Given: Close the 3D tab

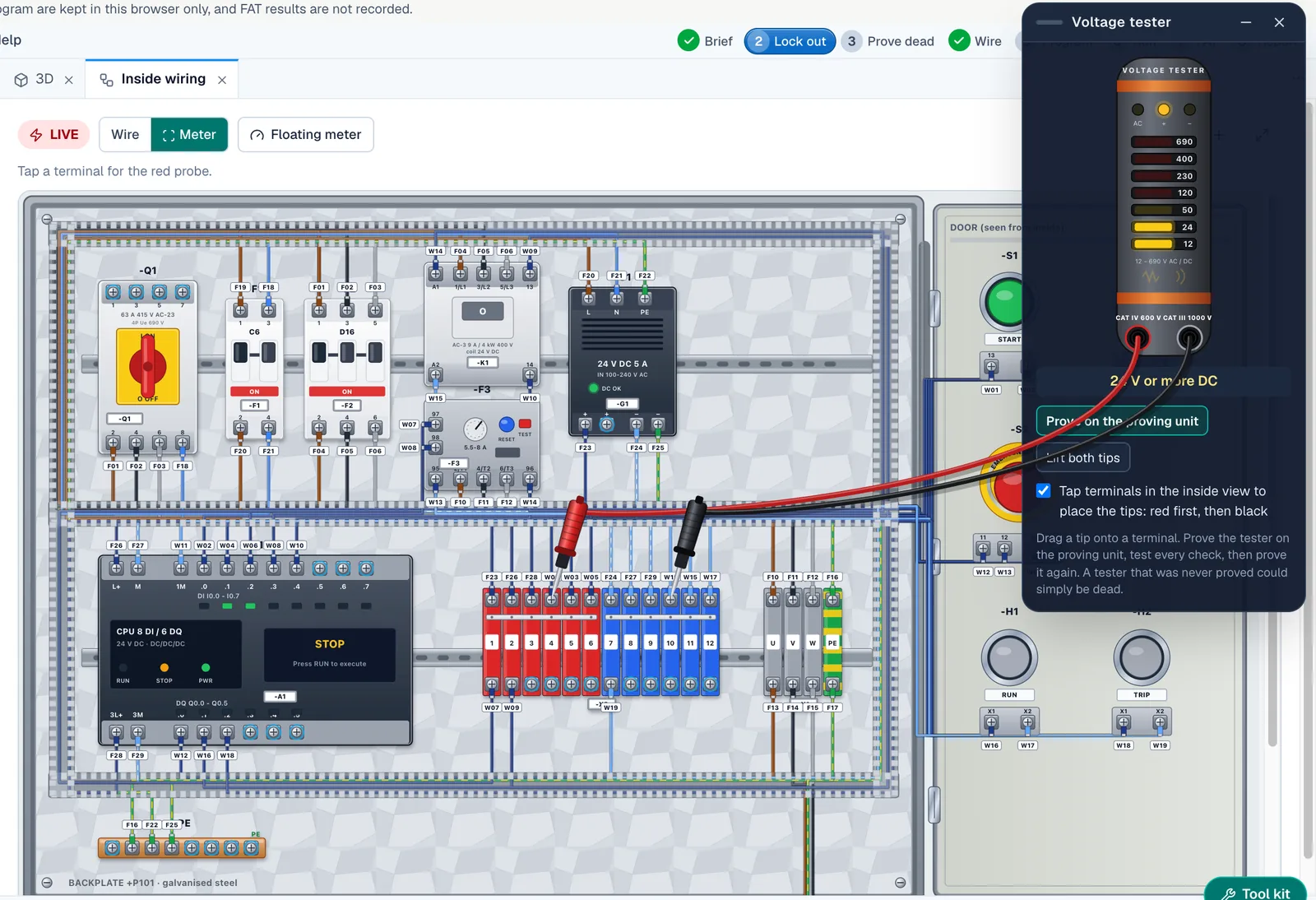Looking at the screenshot, I should (x=69, y=80).
